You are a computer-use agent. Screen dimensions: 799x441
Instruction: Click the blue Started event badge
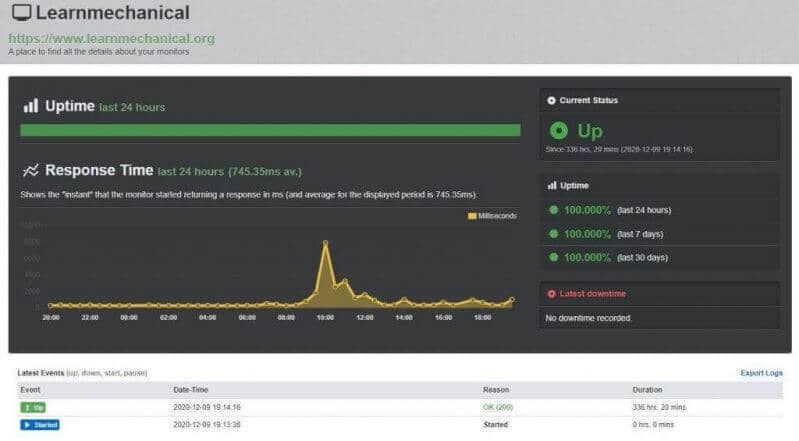tap(40, 425)
